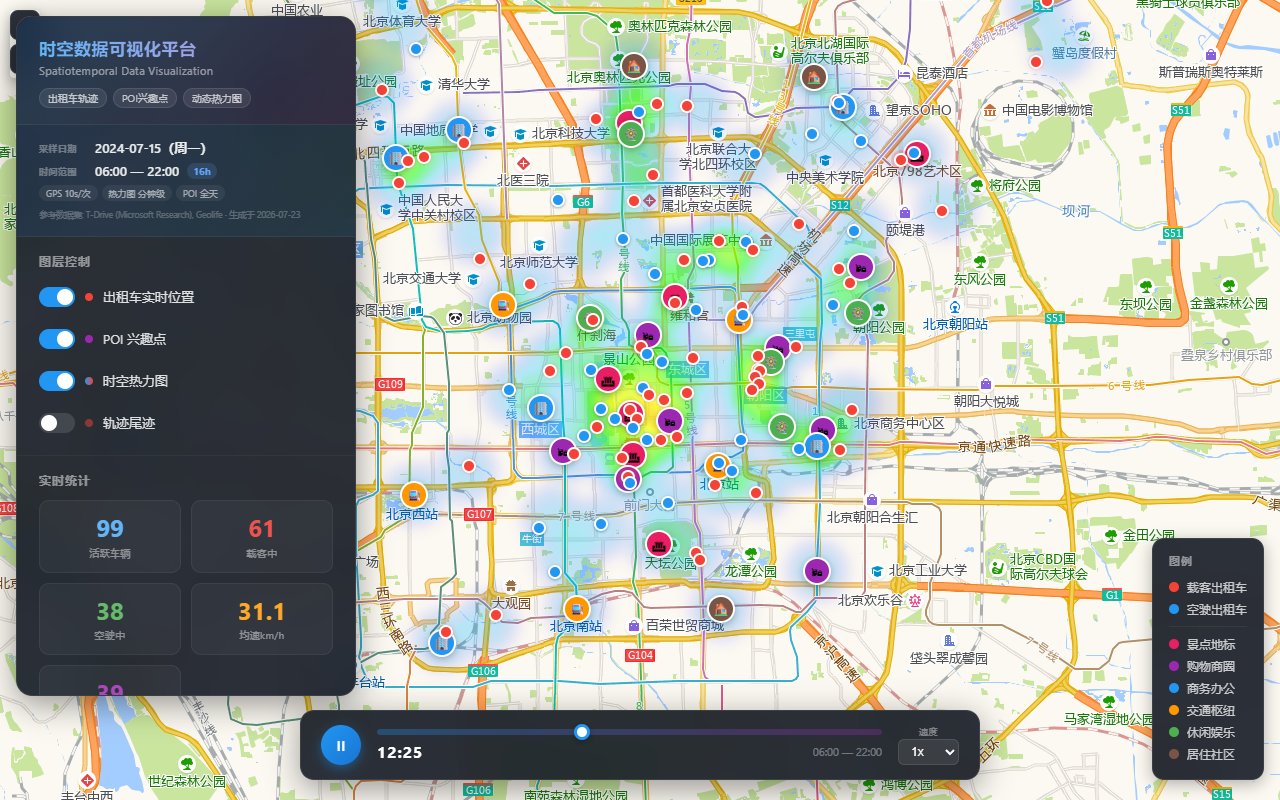Pause the timeline playback
Screen dimensions: 1280x800
pyautogui.click(x=341, y=745)
